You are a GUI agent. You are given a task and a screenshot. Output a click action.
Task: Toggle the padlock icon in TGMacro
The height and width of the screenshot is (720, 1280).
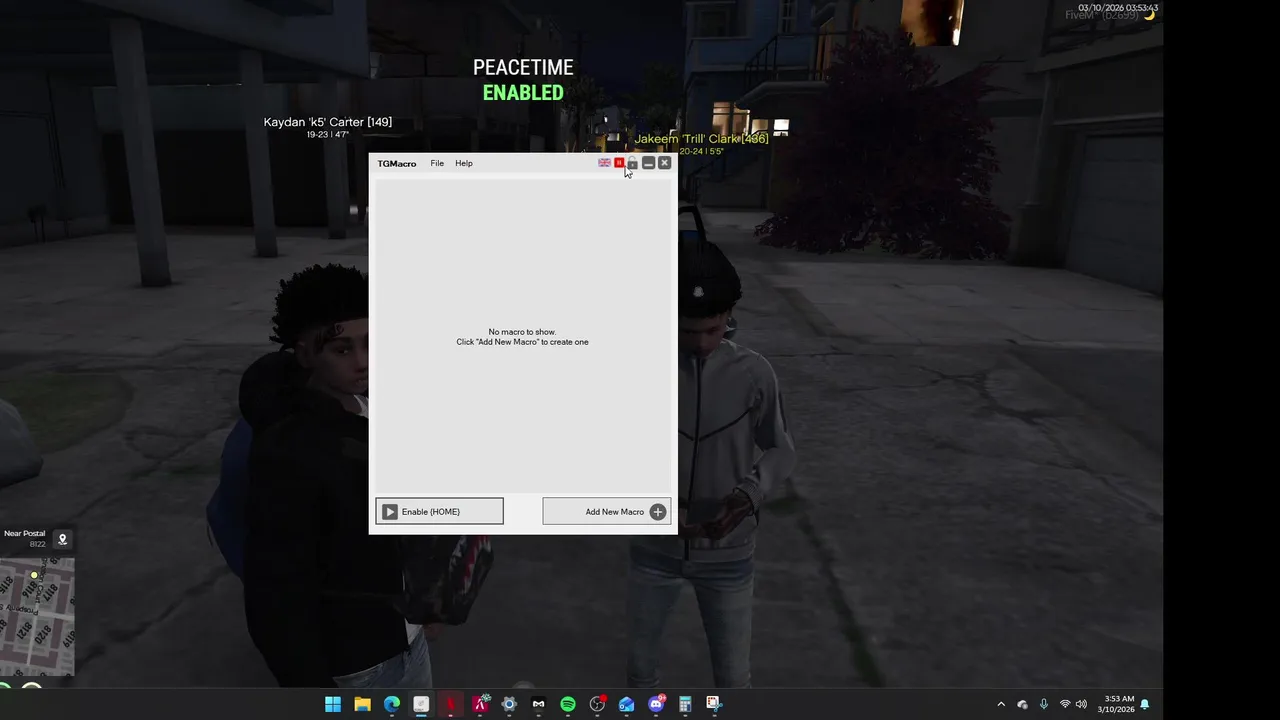tap(632, 163)
